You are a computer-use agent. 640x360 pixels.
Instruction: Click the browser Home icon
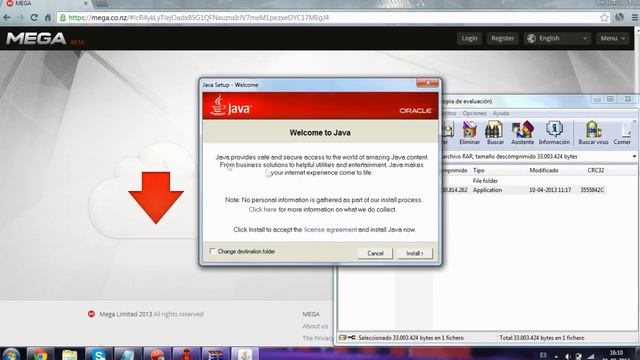(48, 18)
